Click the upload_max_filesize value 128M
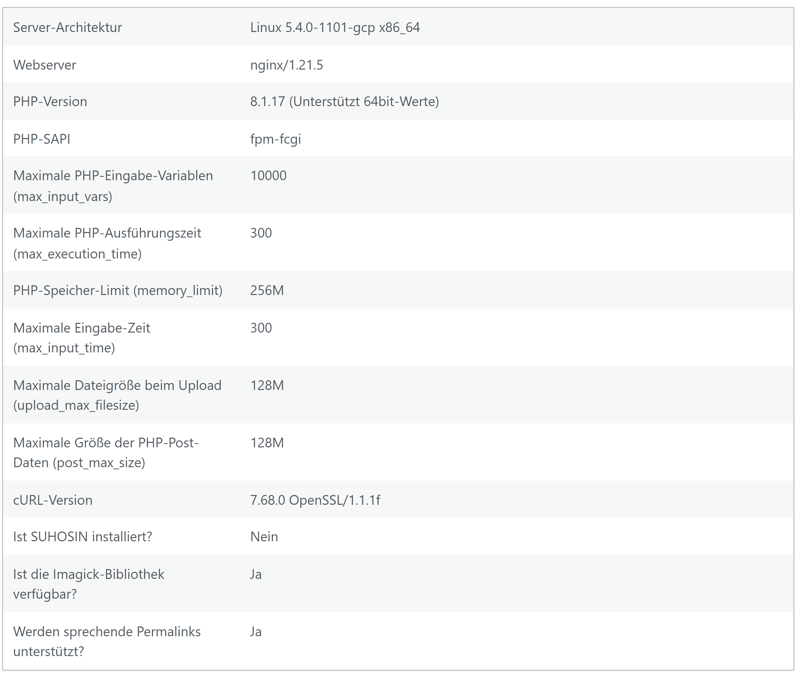This screenshot has width=800, height=678. point(267,385)
